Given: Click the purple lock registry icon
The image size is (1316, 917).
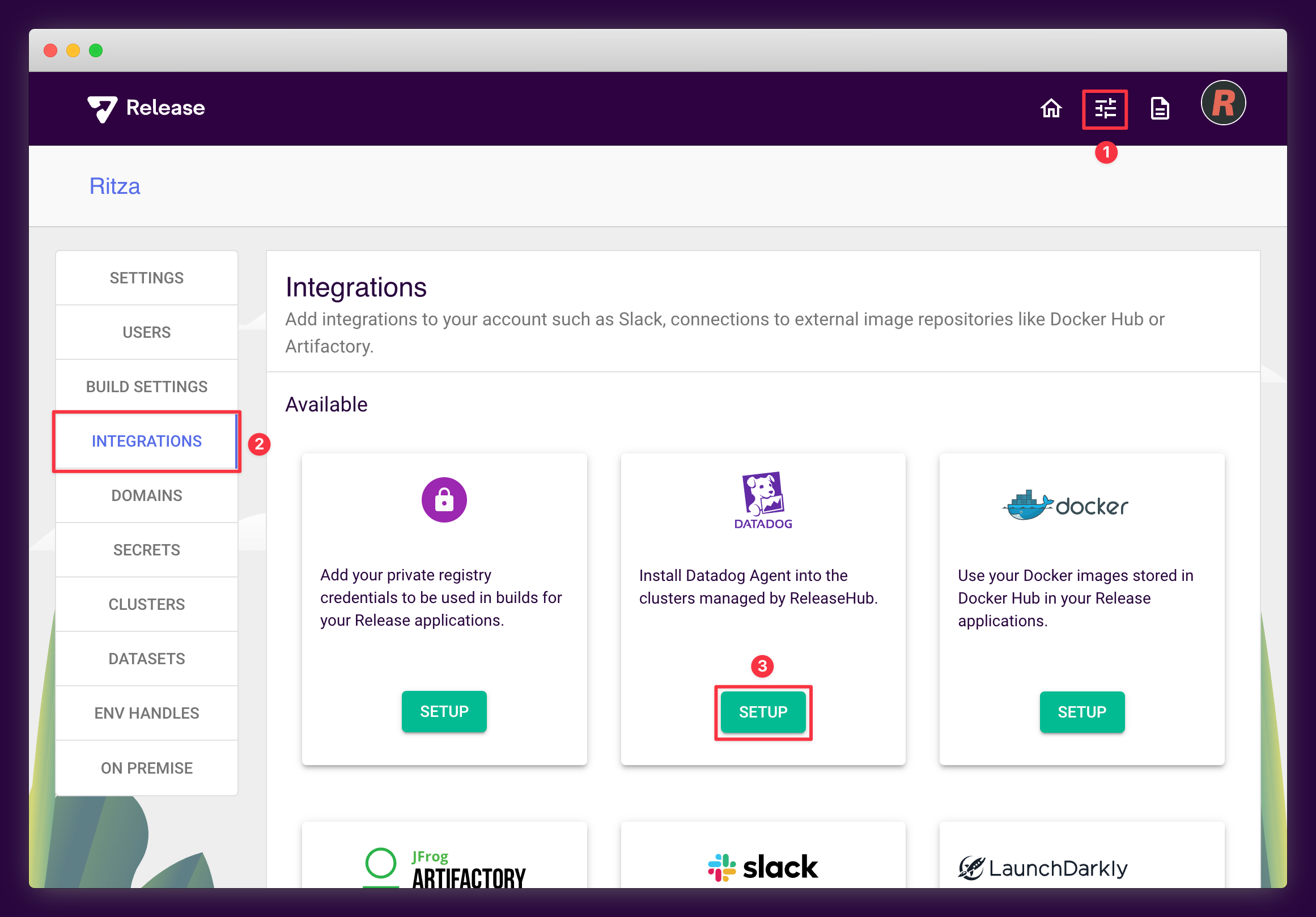Looking at the screenshot, I should [x=444, y=500].
